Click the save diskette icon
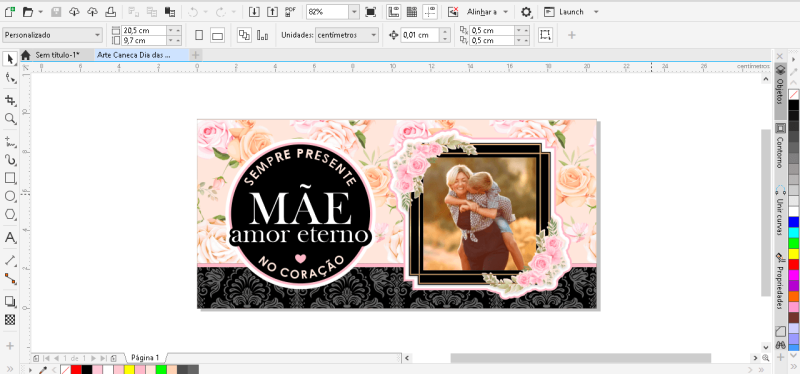Screen dimensions: 800x374 pos(57,12)
